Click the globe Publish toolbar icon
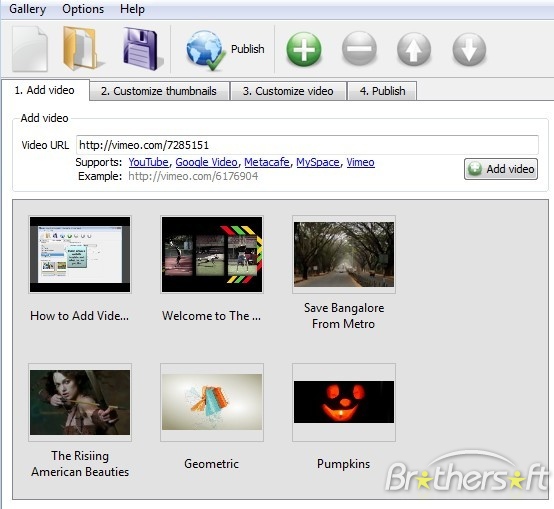554x509 pixels. (206, 50)
